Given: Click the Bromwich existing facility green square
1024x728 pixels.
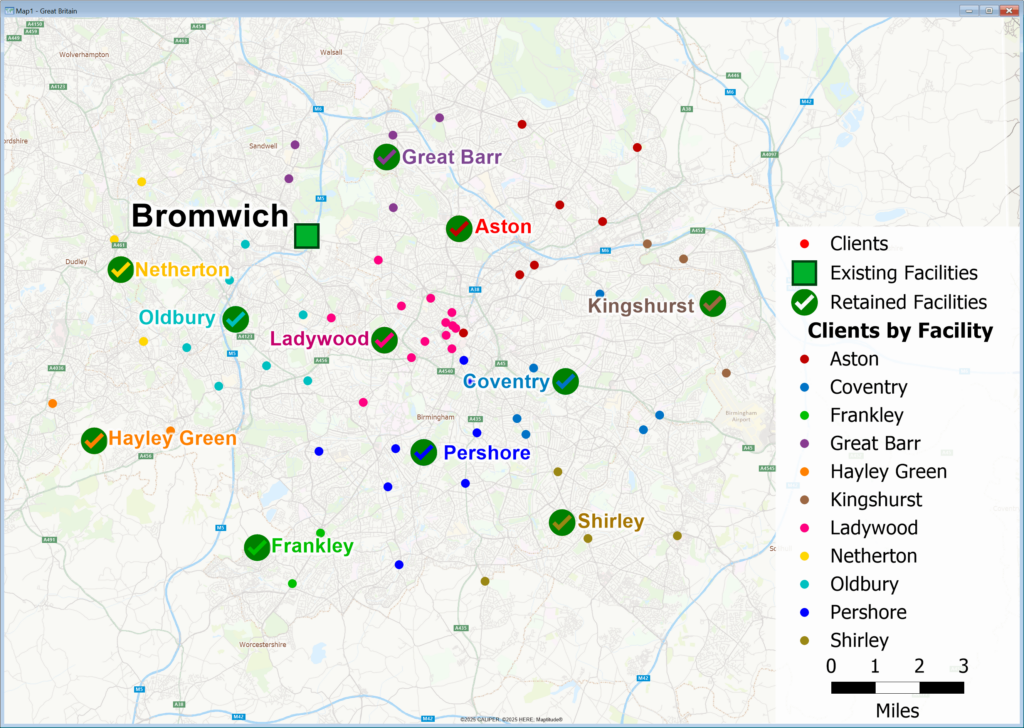Looking at the screenshot, I should [x=306, y=236].
